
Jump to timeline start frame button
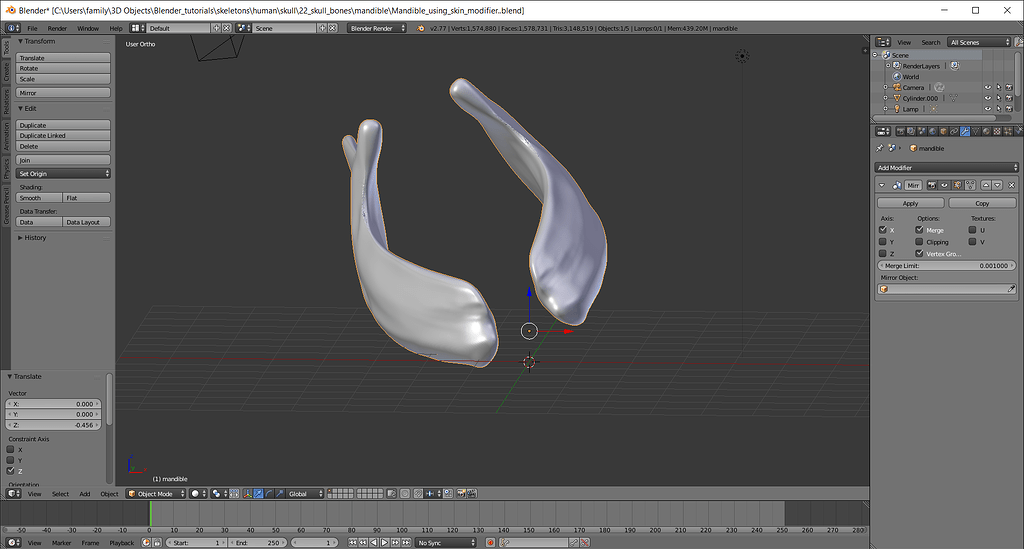click(353, 542)
